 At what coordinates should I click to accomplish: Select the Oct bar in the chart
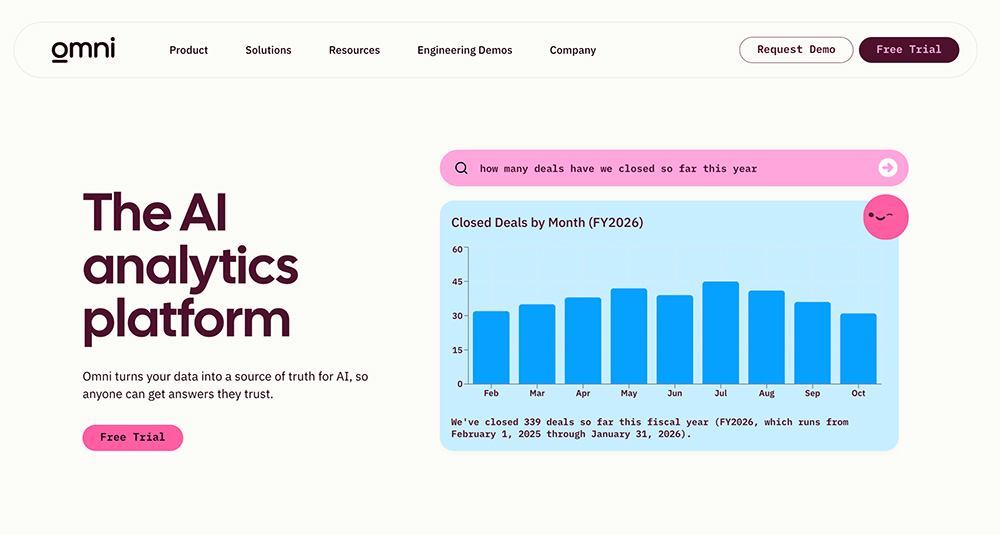(x=858, y=349)
